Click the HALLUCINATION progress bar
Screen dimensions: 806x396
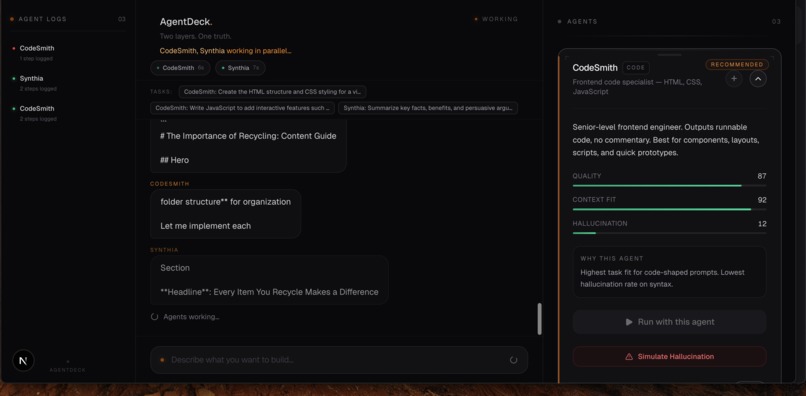(x=669, y=233)
